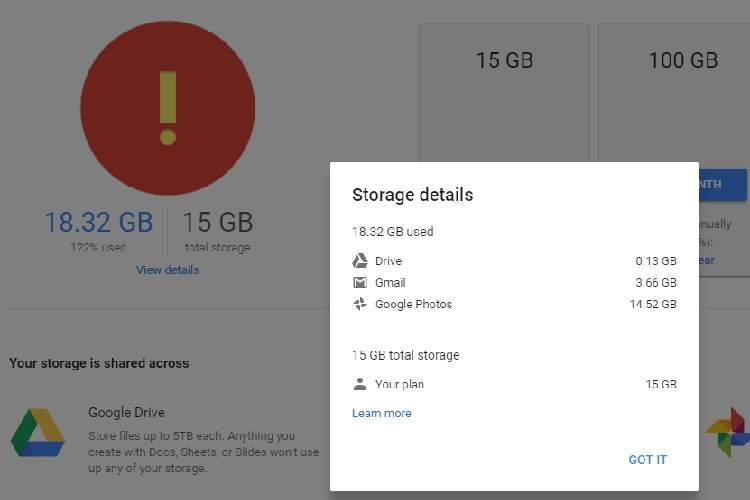Click the Drive icon in Storage details
Viewport: 750px width, 500px height.
[x=360, y=261]
